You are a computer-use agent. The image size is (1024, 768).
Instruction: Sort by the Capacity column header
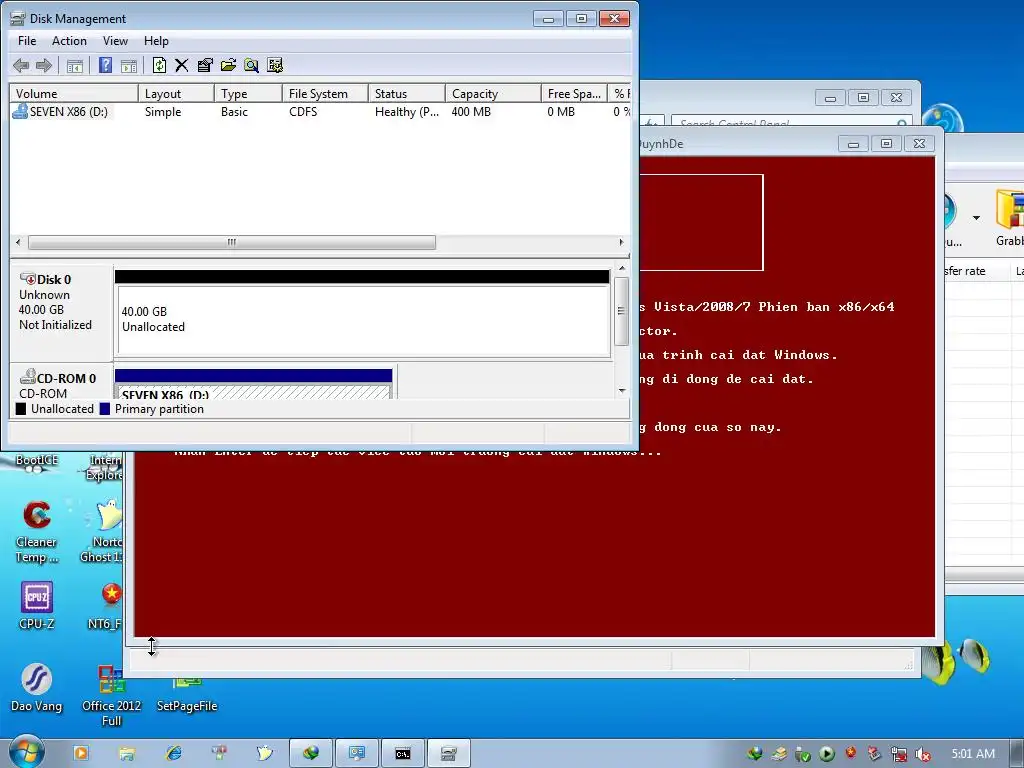(x=493, y=93)
